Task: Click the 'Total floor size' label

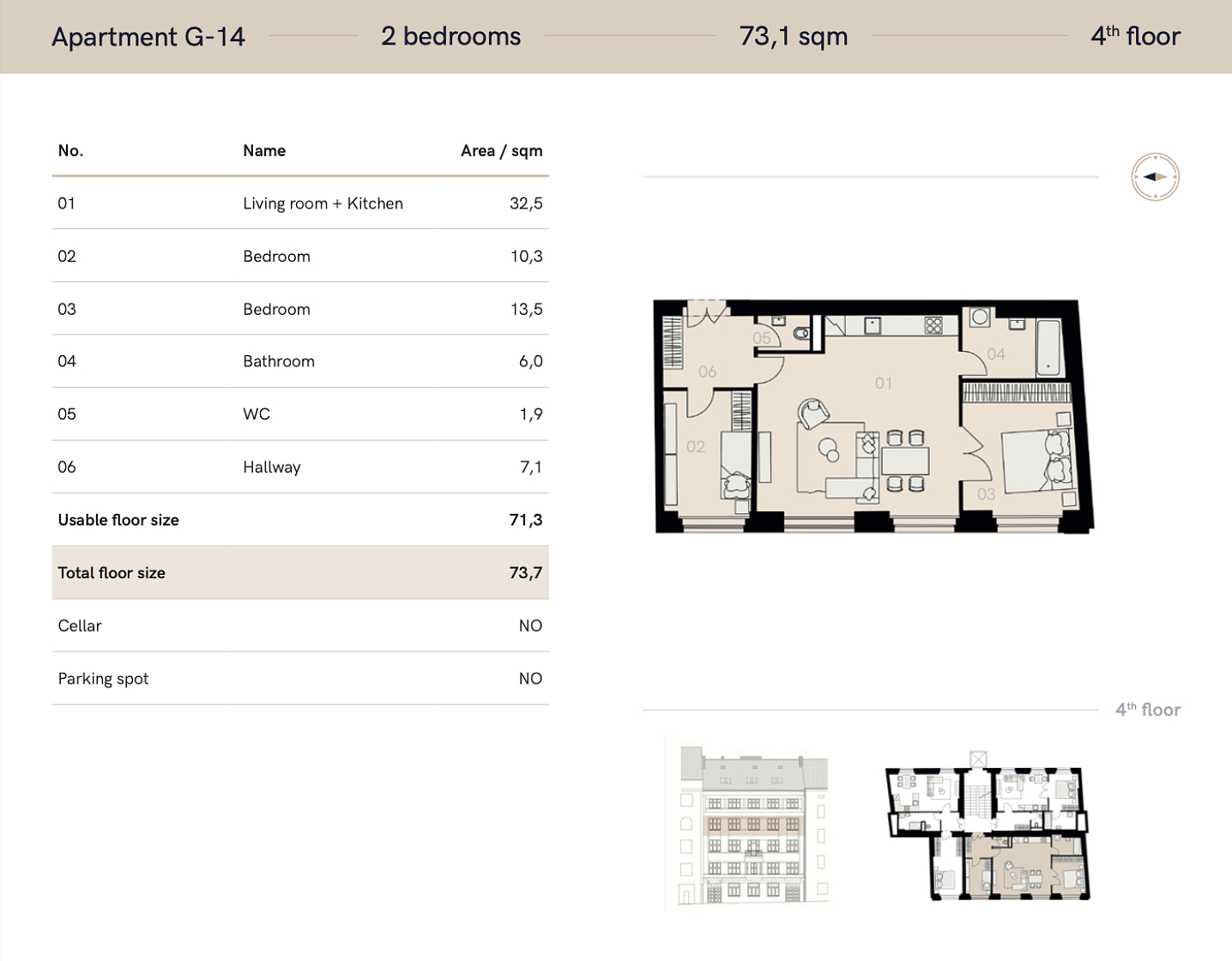Action: [112, 573]
